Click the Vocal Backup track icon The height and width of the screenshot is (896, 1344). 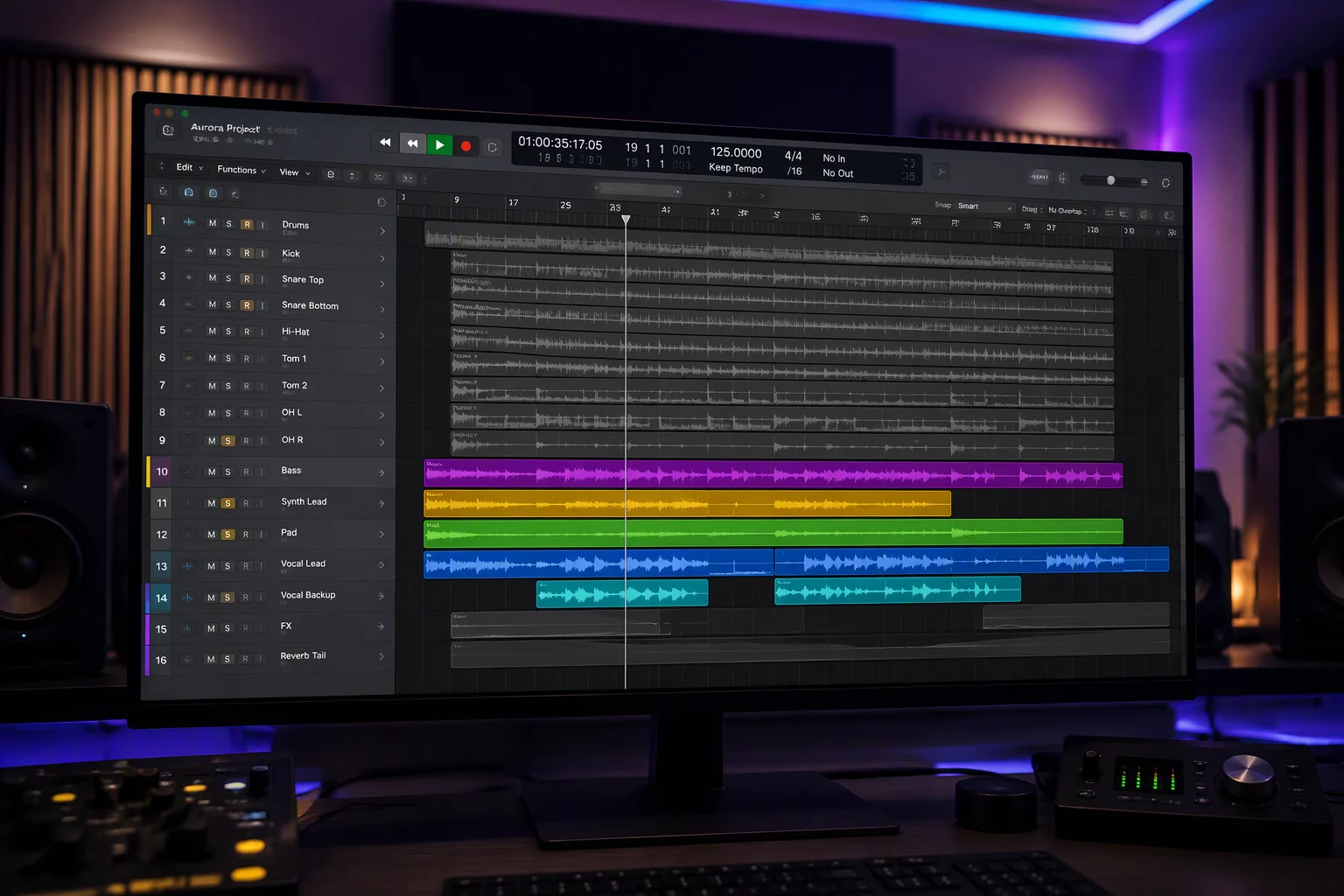pyautogui.click(x=187, y=598)
